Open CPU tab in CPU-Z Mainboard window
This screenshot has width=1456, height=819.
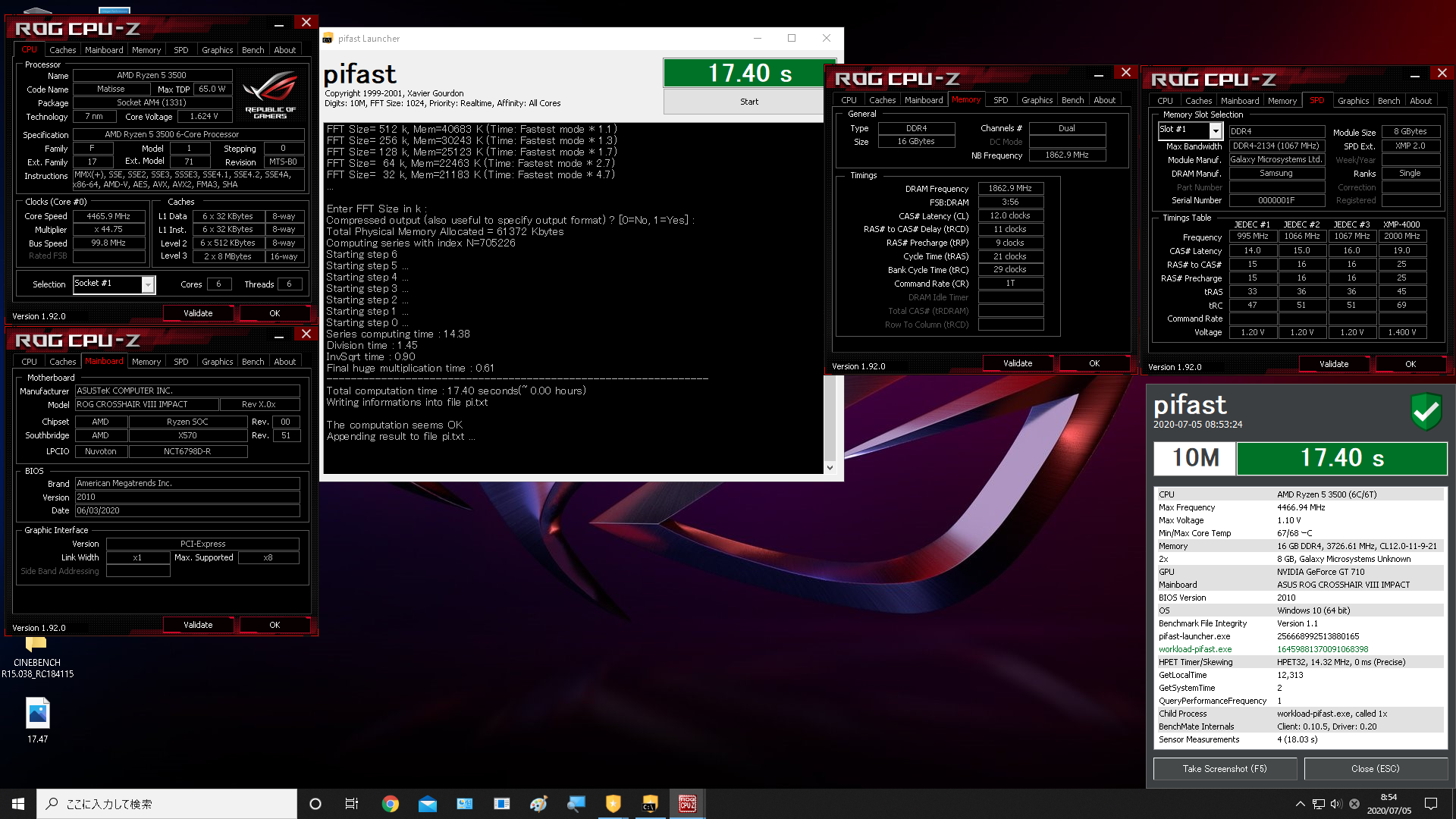click(29, 362)
